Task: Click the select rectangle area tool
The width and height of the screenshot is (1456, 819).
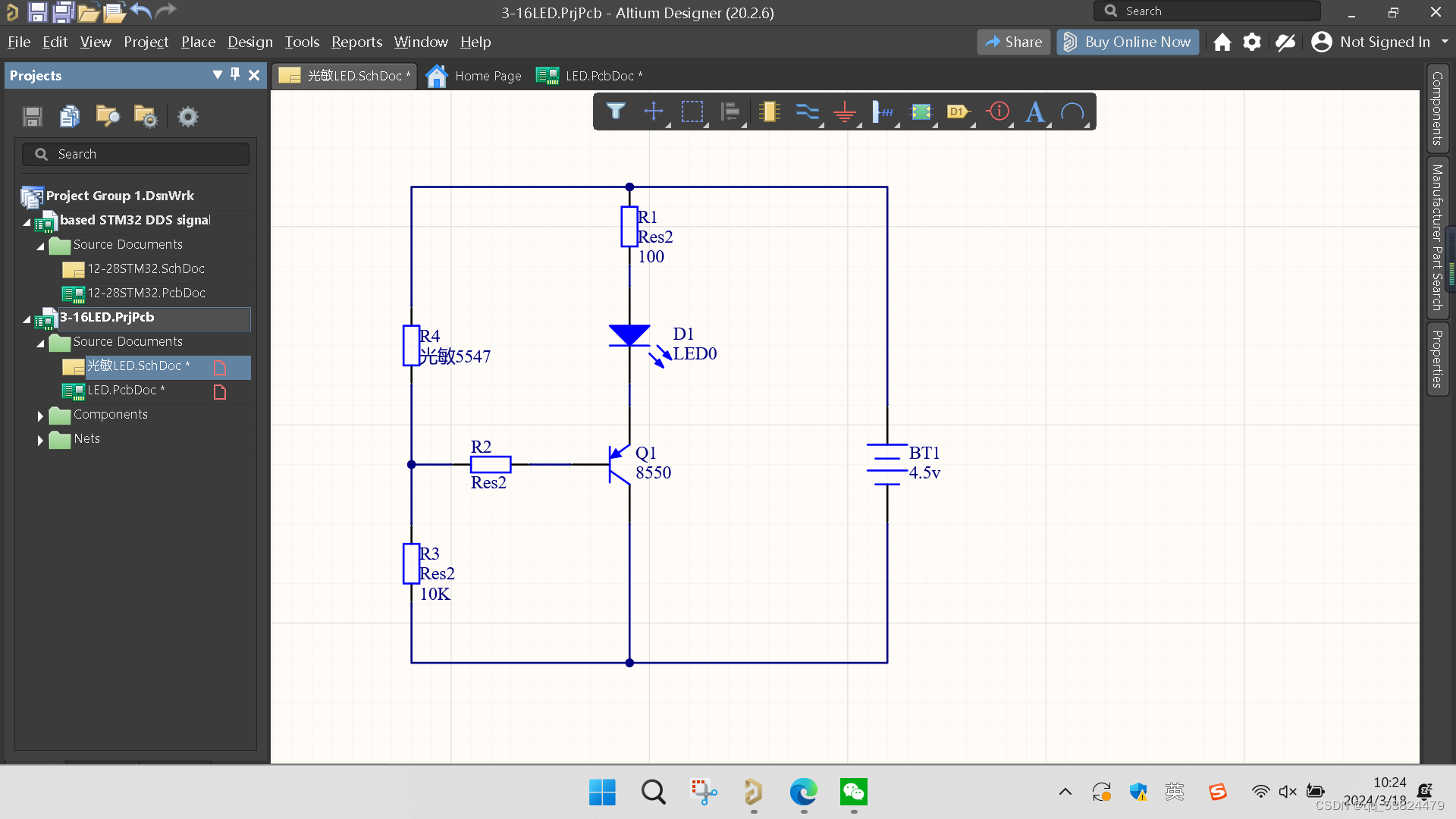Action: click(x=692, y=112)
